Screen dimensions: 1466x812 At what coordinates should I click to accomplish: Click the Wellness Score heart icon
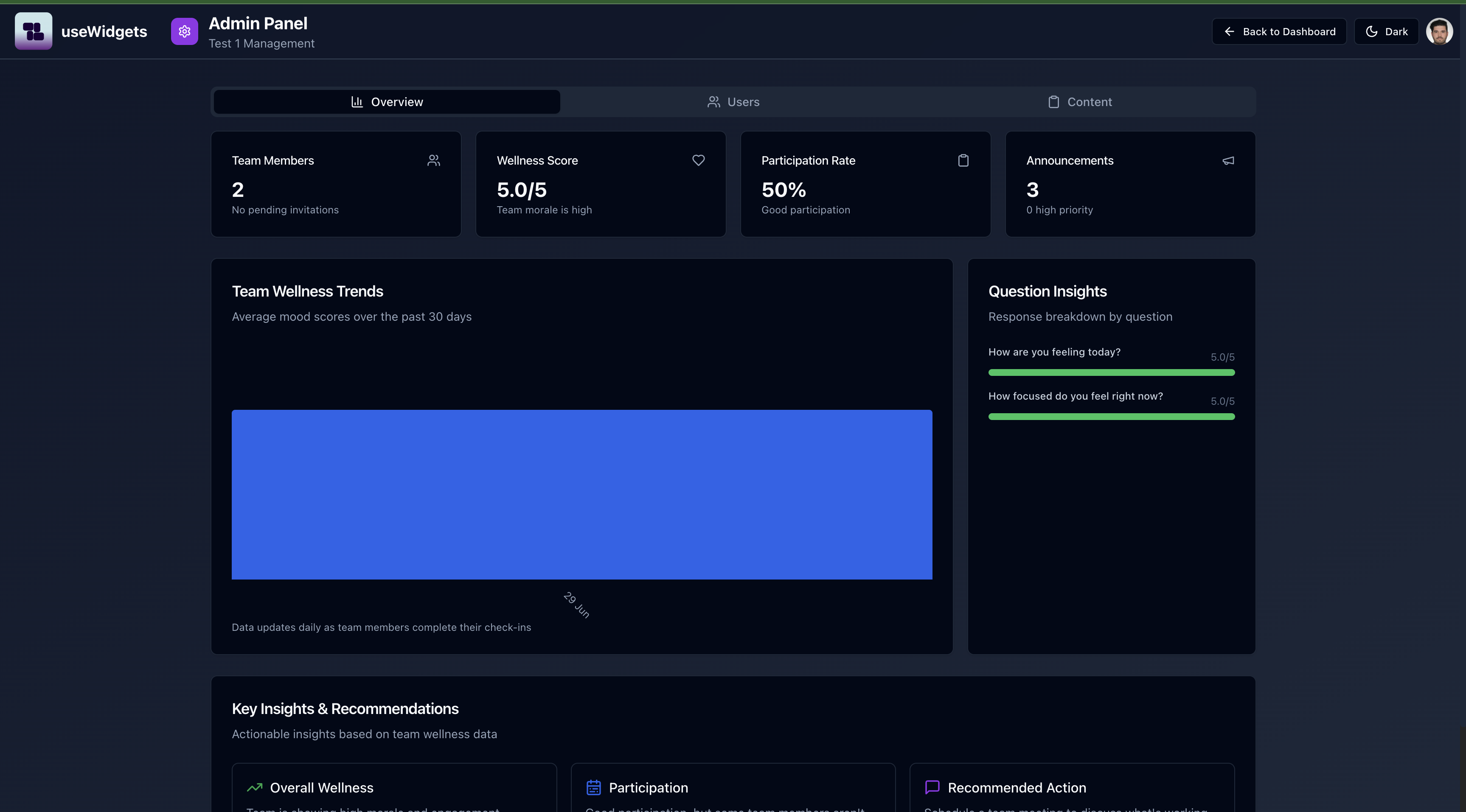(698, 160)
